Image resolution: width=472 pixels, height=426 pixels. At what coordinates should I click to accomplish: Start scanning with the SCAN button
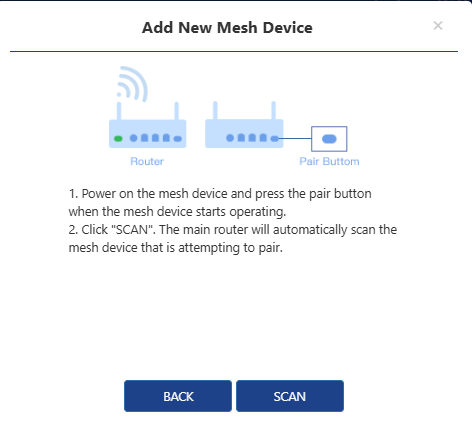tap(290, 396)
